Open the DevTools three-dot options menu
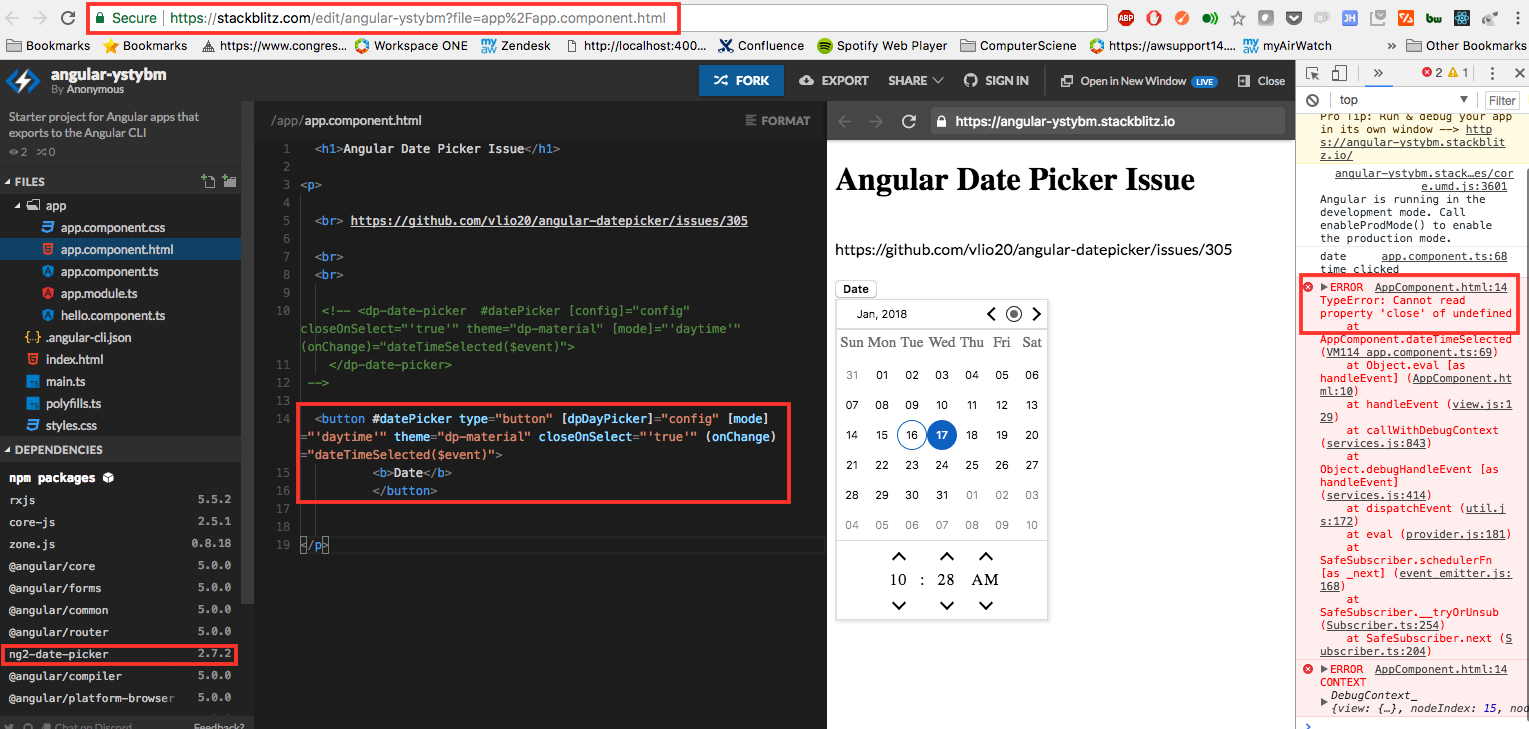Image resolution: width=1529 pixels, height=729 pixels. (1492, 72)
